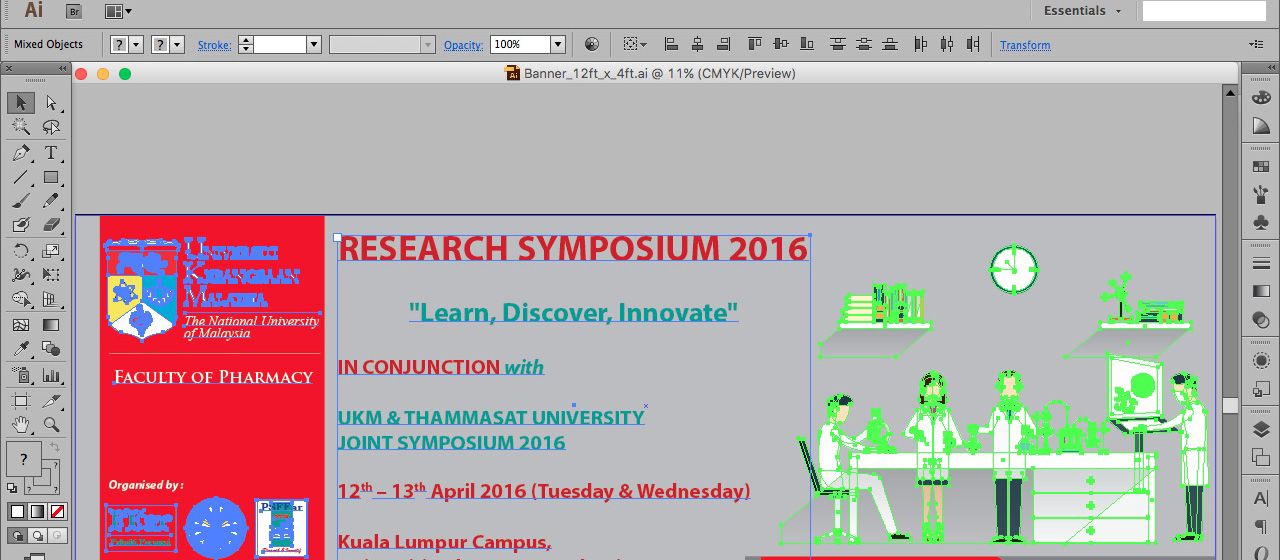Select the Artboard tool

click(20, 401)
